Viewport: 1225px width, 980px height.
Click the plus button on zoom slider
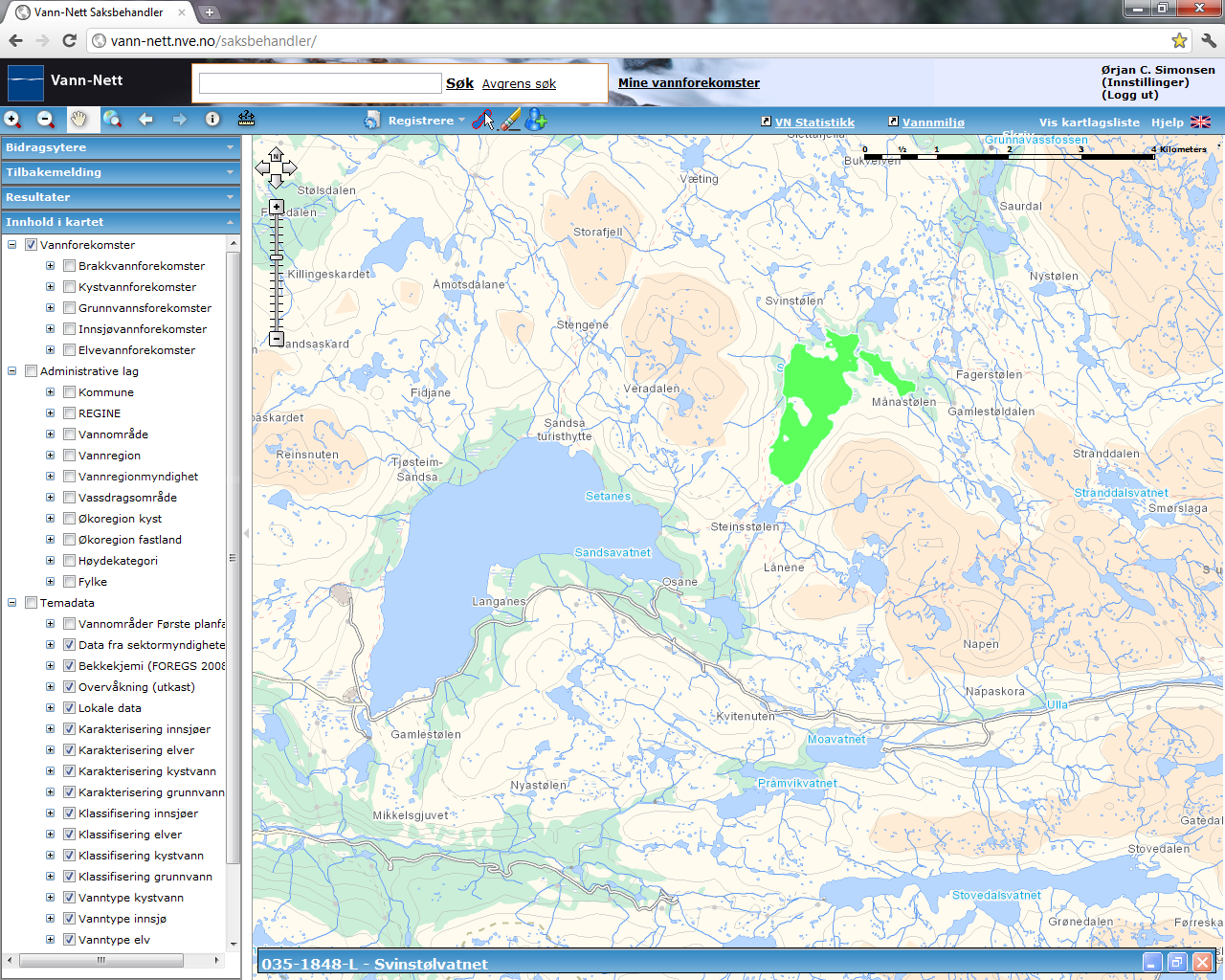click(x=277, y=207)
